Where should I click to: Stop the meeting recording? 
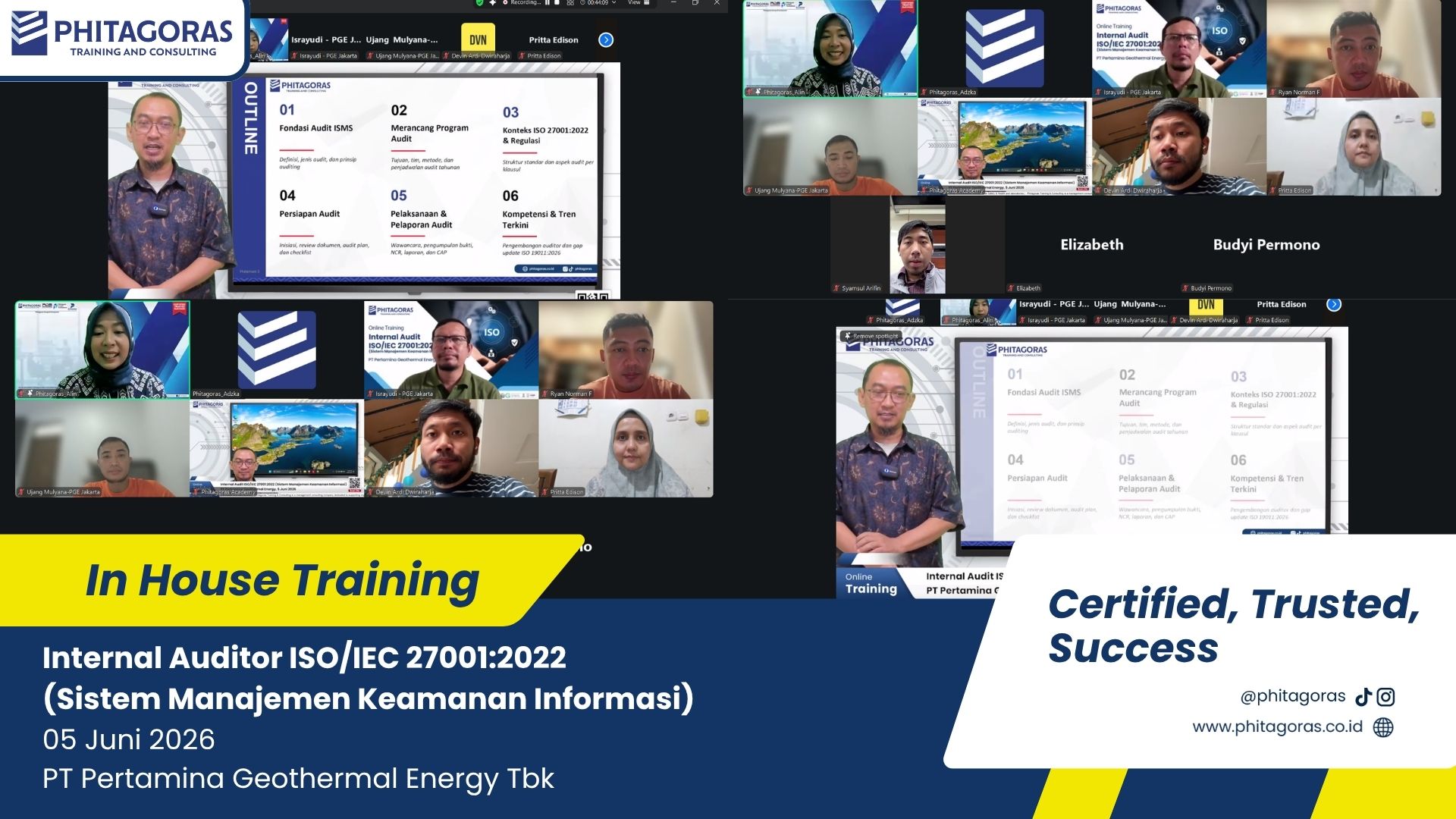coord(557,2)
